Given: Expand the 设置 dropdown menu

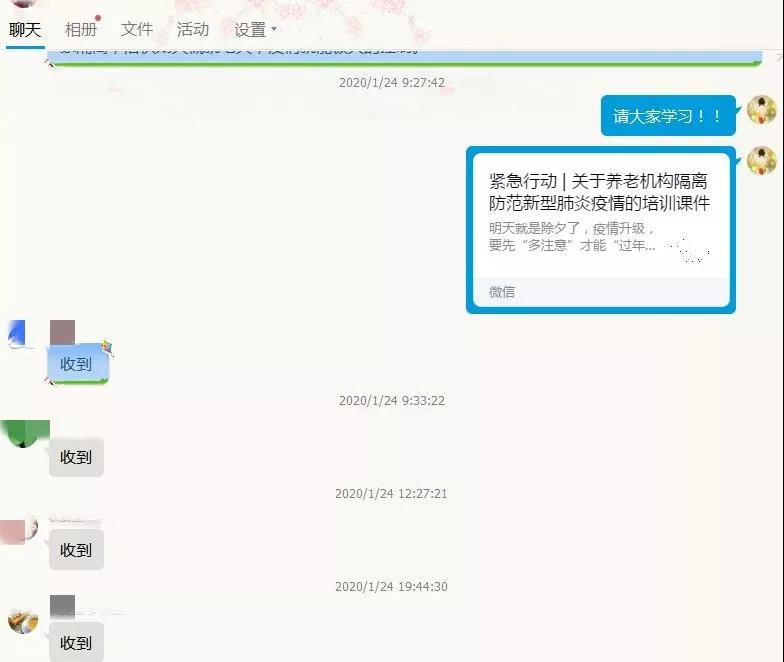Looking at the screenshot, I should click(x=256, y=30).
